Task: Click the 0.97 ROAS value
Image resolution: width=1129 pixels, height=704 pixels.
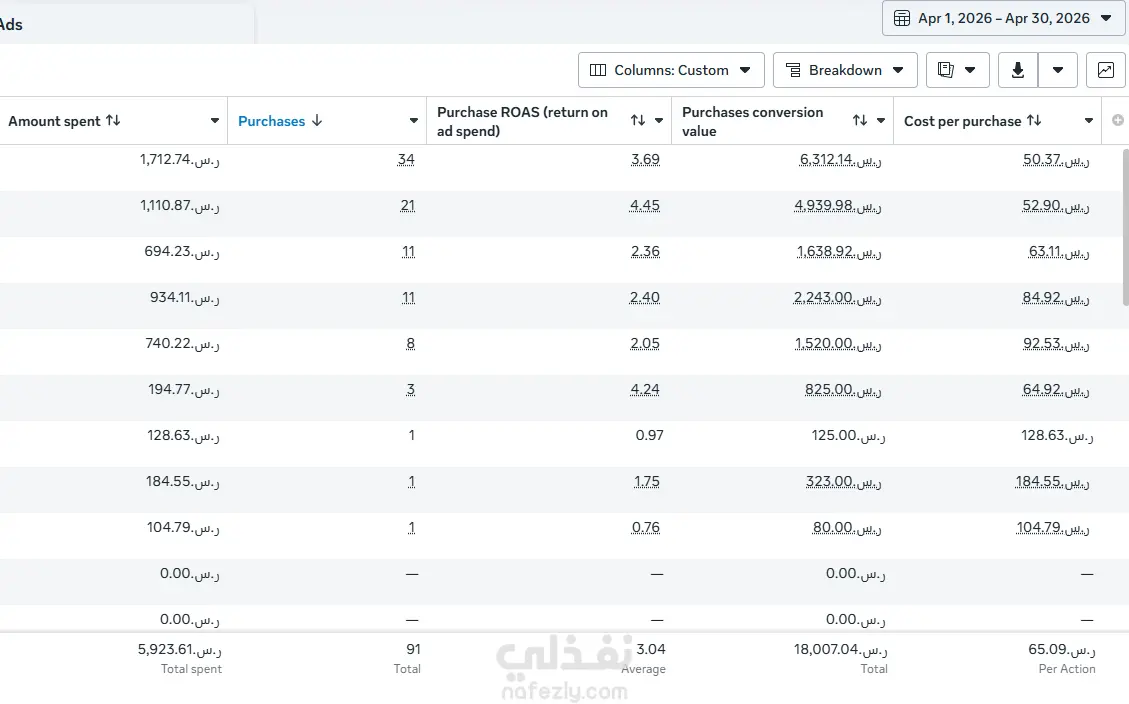Action: tap(649, 435)
